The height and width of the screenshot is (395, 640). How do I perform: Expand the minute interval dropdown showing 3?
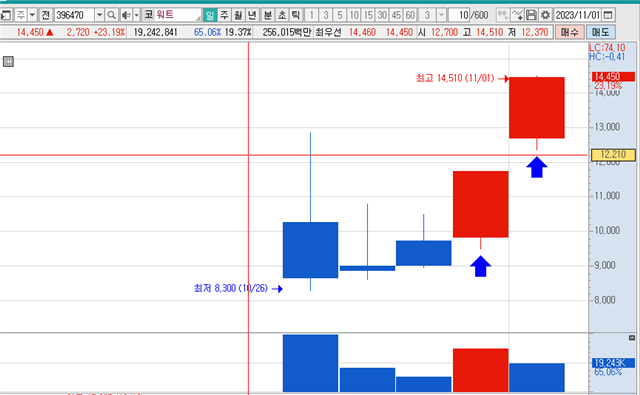441,16
